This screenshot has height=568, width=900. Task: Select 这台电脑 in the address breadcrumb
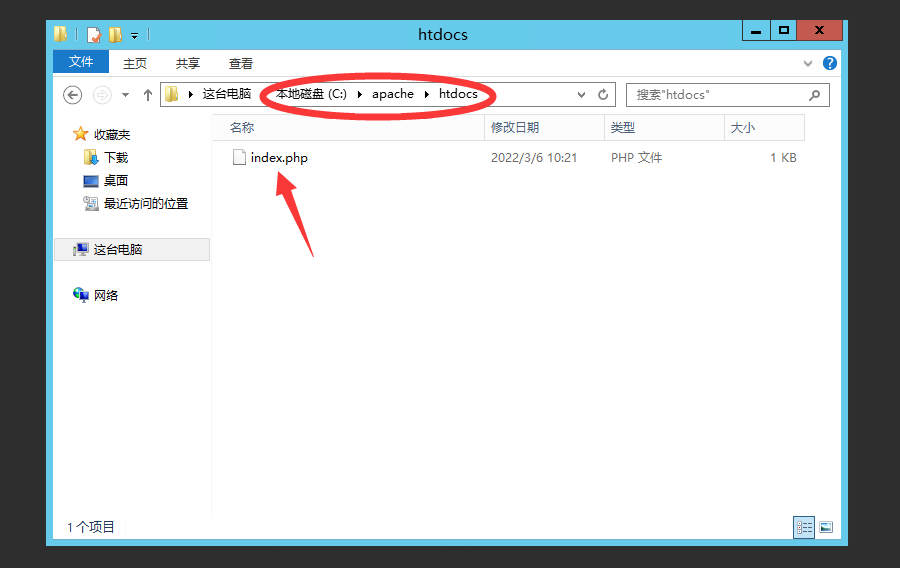tap(227, 94)
